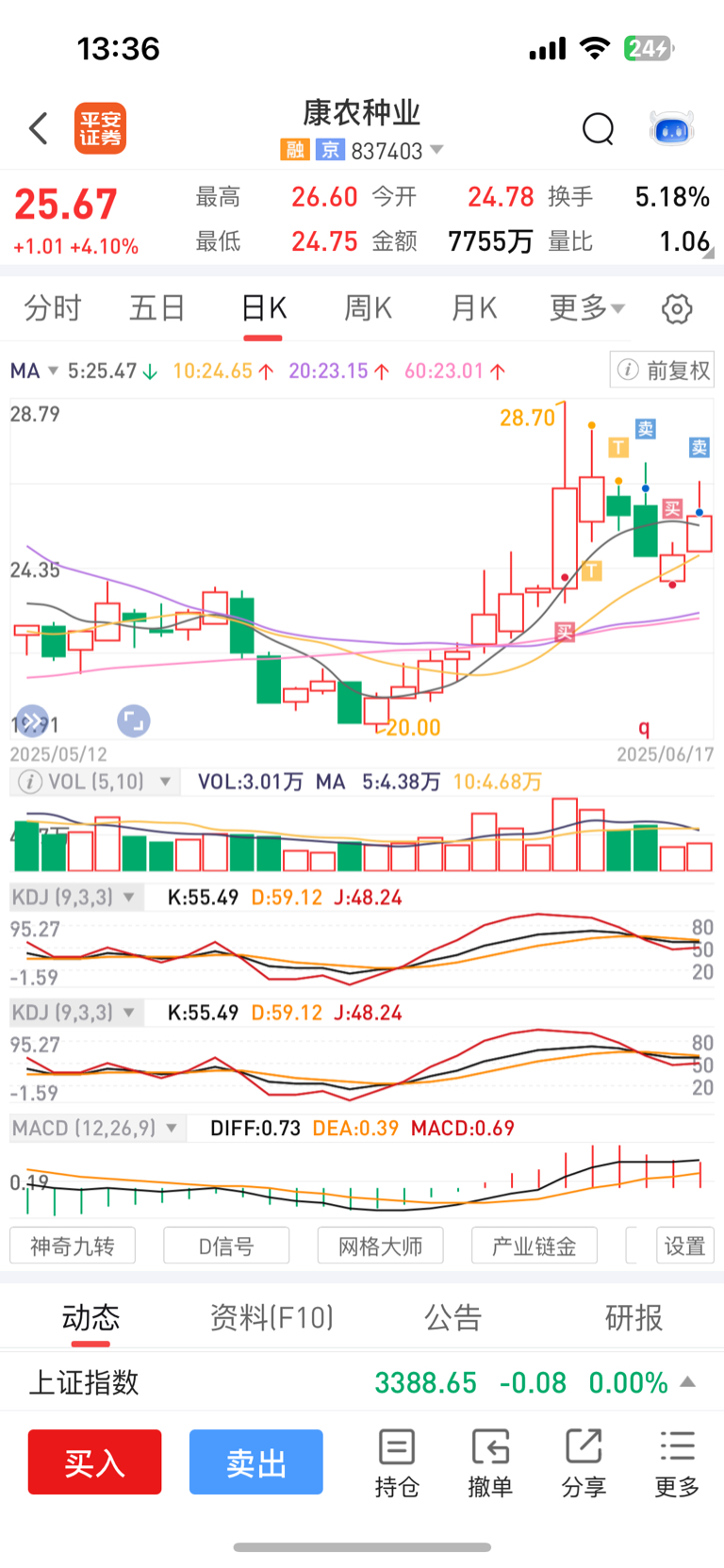Screen dimensions: 724x1568
Task: Tap the chart expand double-arrow icon
Action: click(x=32, y=721)
